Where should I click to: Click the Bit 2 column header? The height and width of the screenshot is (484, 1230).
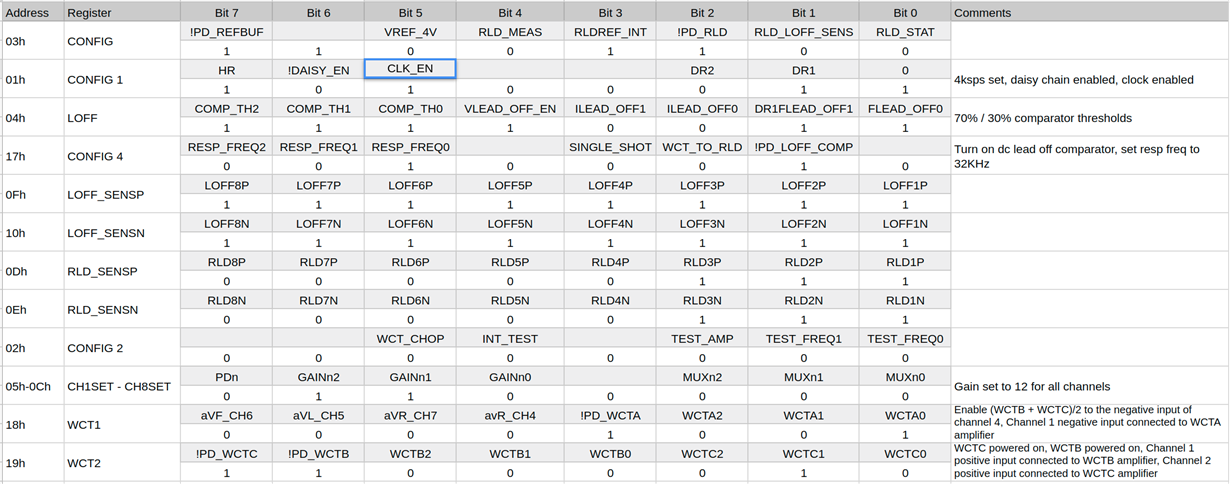702,13
